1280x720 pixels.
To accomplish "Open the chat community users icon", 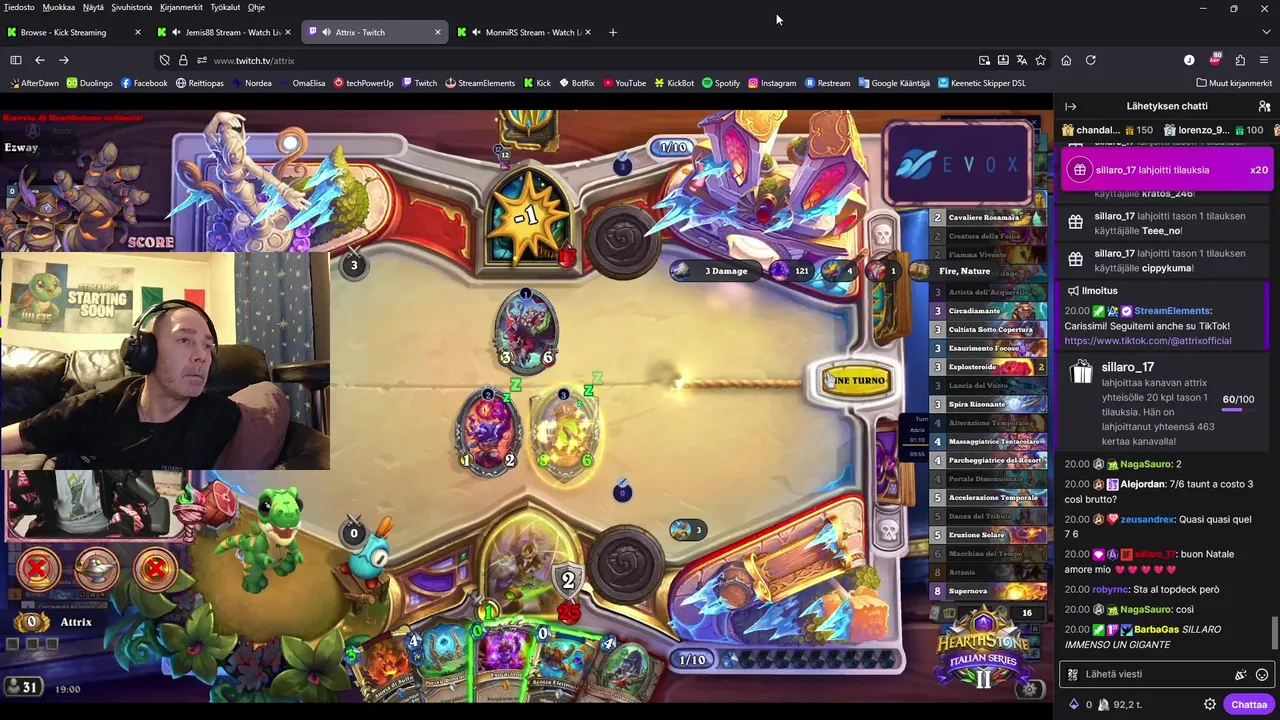I will pos(1264,106).
